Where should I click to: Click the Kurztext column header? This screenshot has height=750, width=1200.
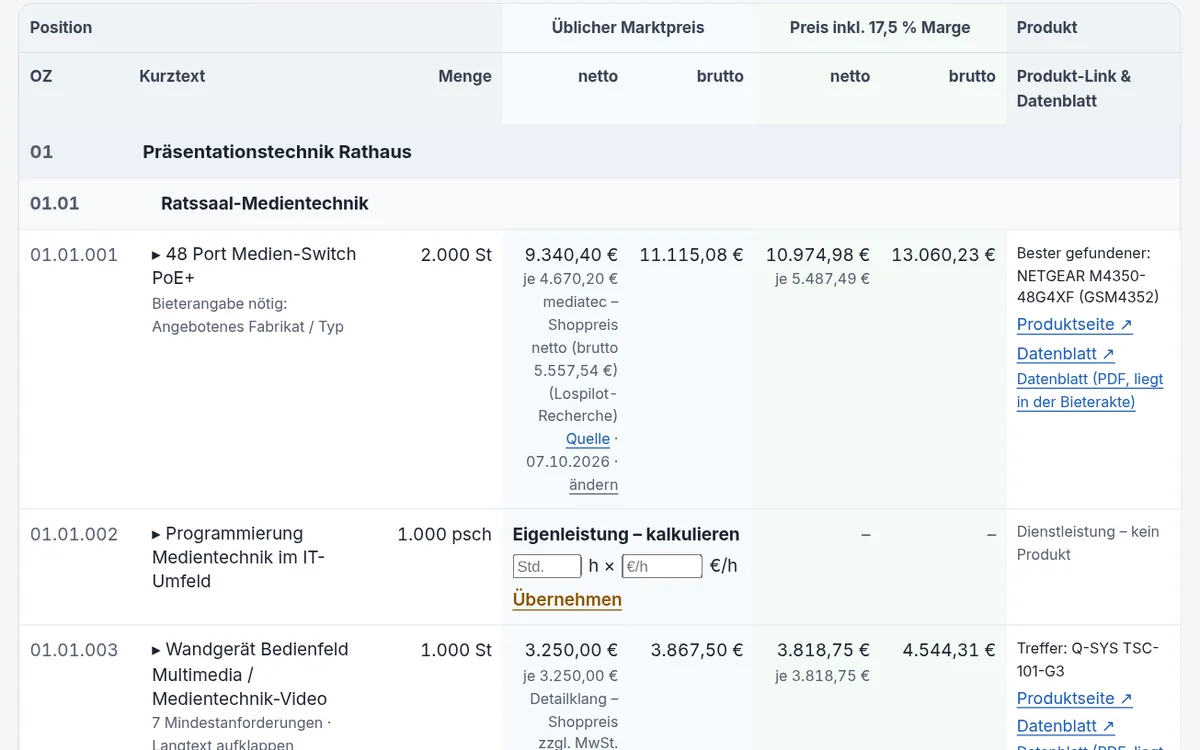172,76
